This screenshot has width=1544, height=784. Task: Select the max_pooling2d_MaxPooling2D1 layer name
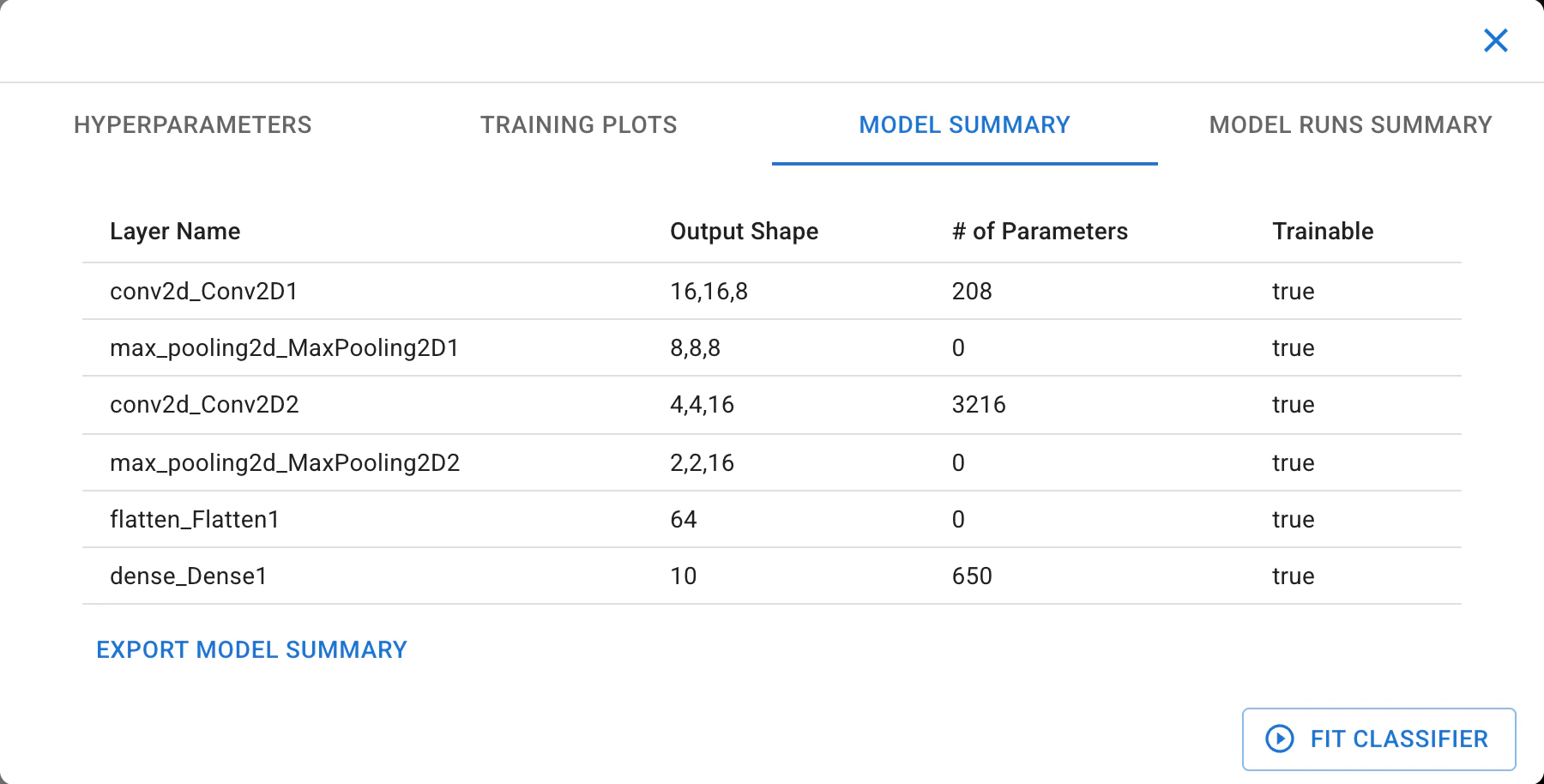click(x=285, y=348)
